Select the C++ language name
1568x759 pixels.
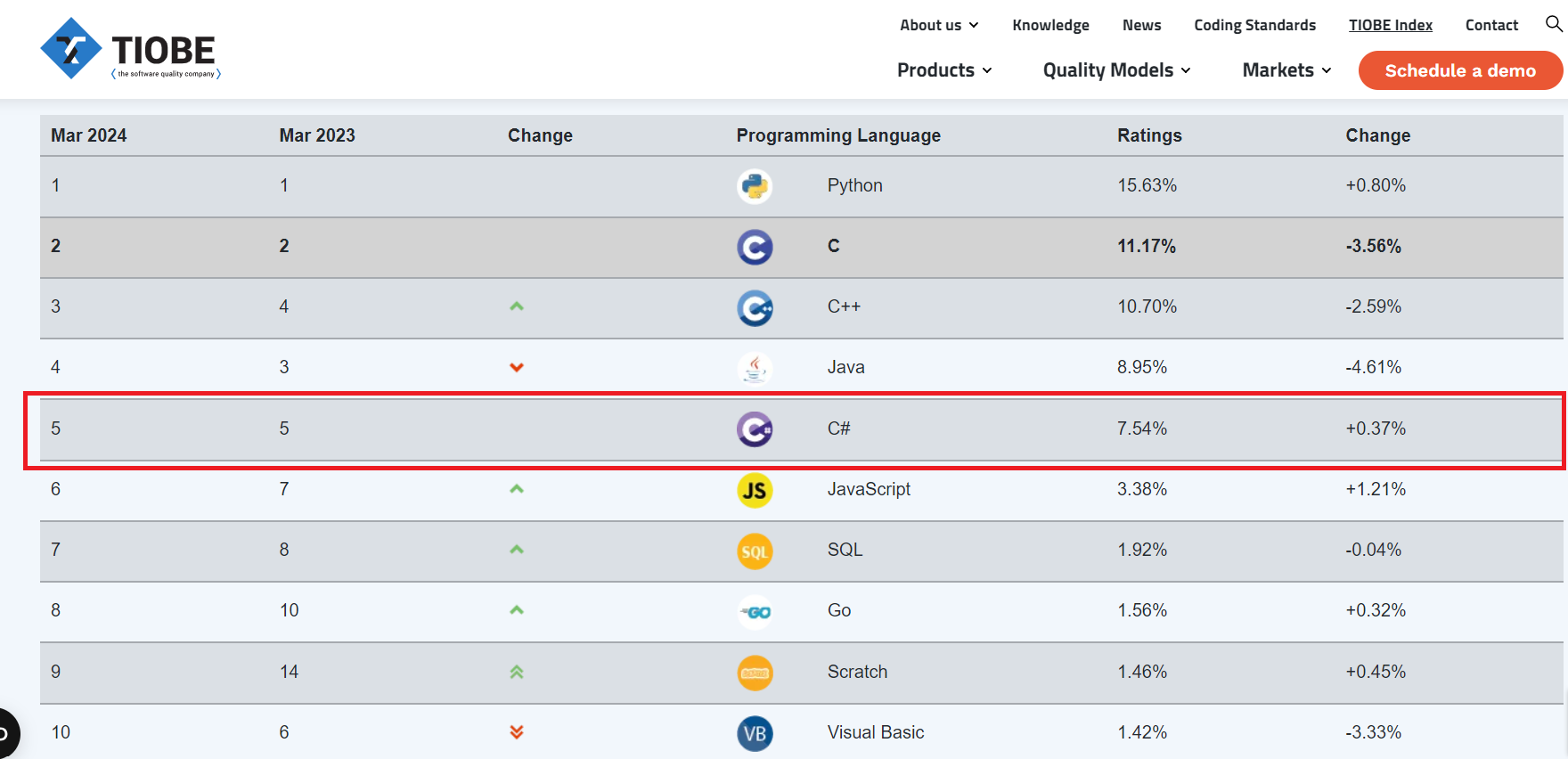coord(844,306)
